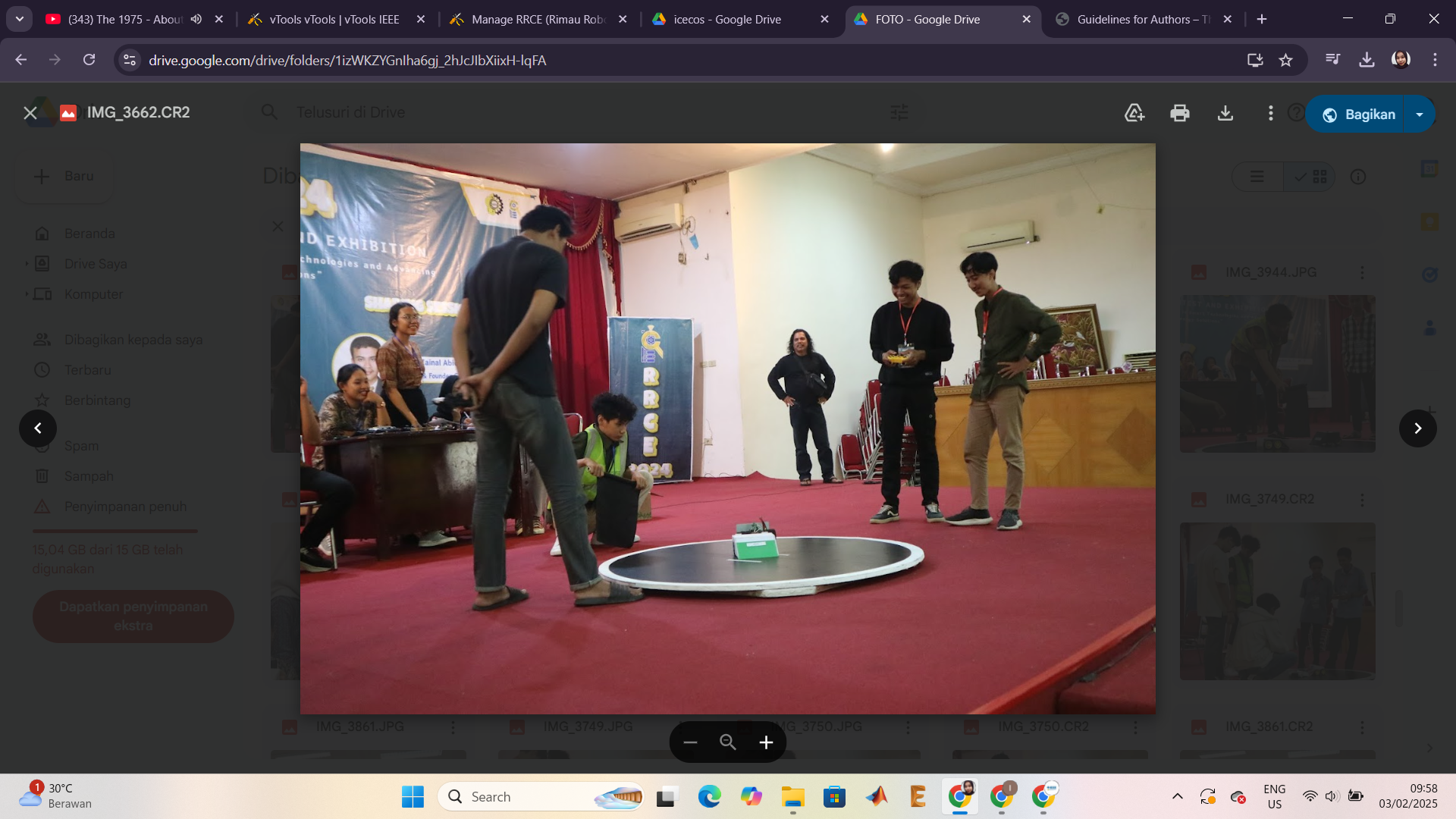The width and height of the screenshot is (1456, 819).
Task: Launch Microsoft Edge from taskbar
Action: 709,797
